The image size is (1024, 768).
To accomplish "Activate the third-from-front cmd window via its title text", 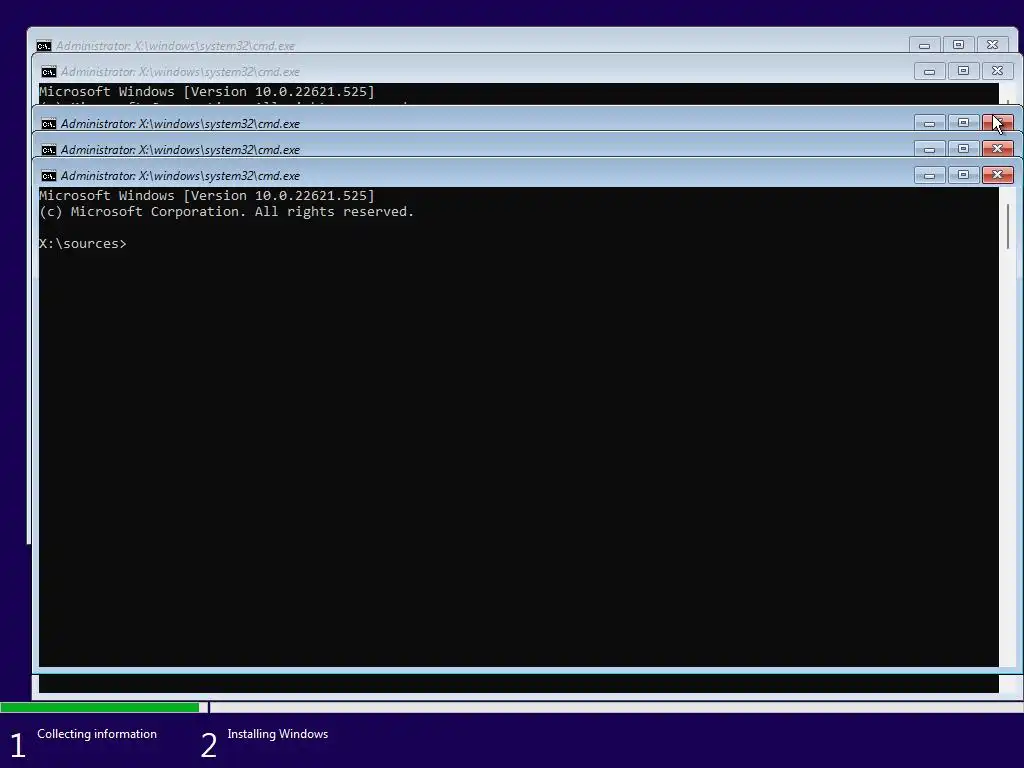I will coord(180,123).
